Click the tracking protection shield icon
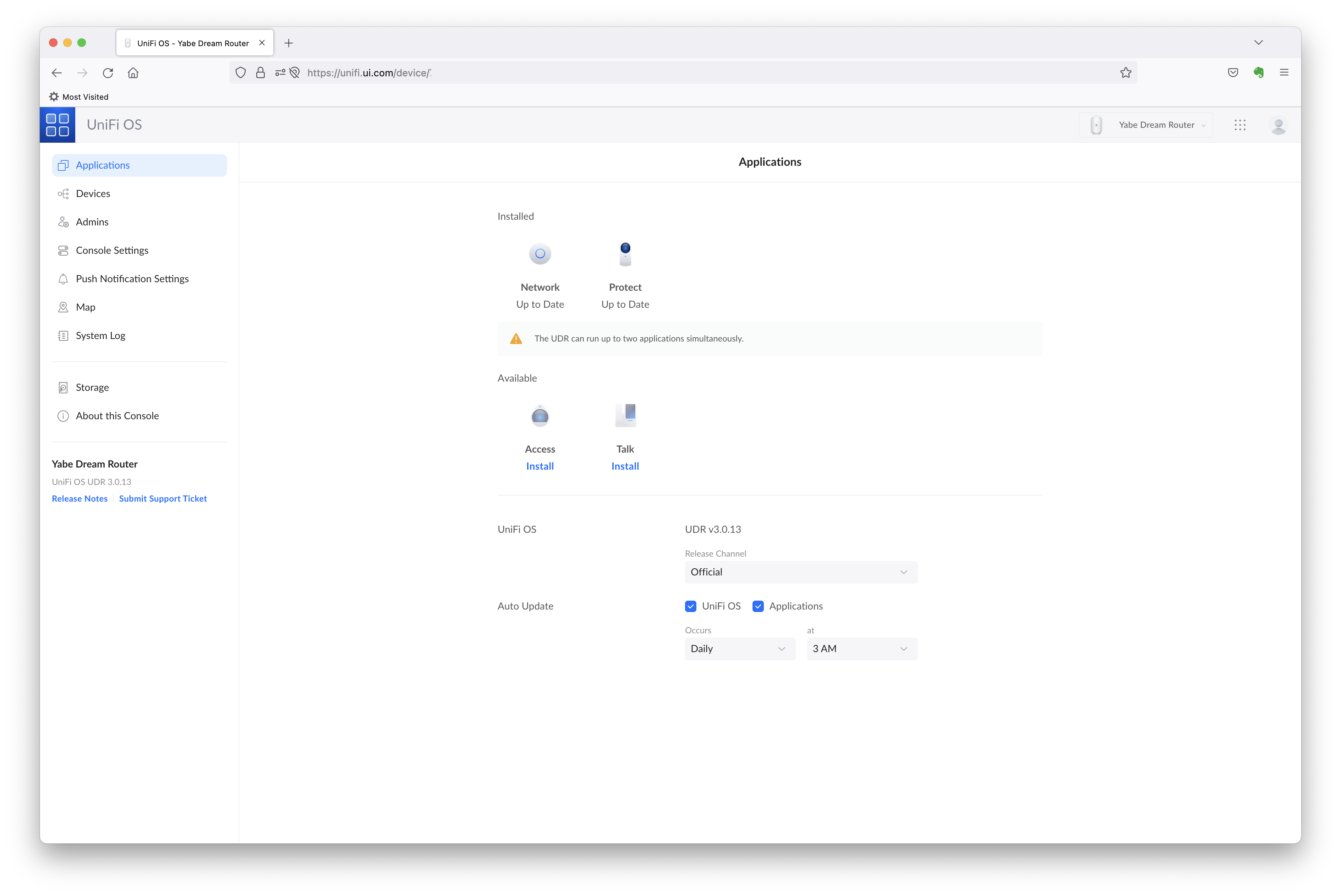The width and height of the screenshot is (1341, 896). point(241,72)
